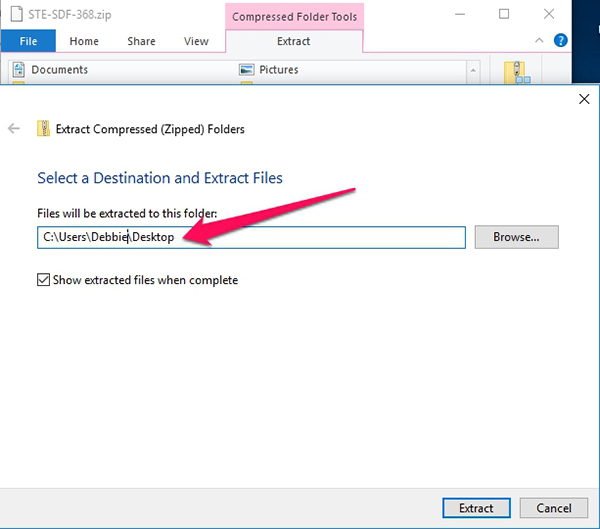Screen dimensions: 600x529
Task: Click the Extract all zipper icon
Action: click(516, 72)
